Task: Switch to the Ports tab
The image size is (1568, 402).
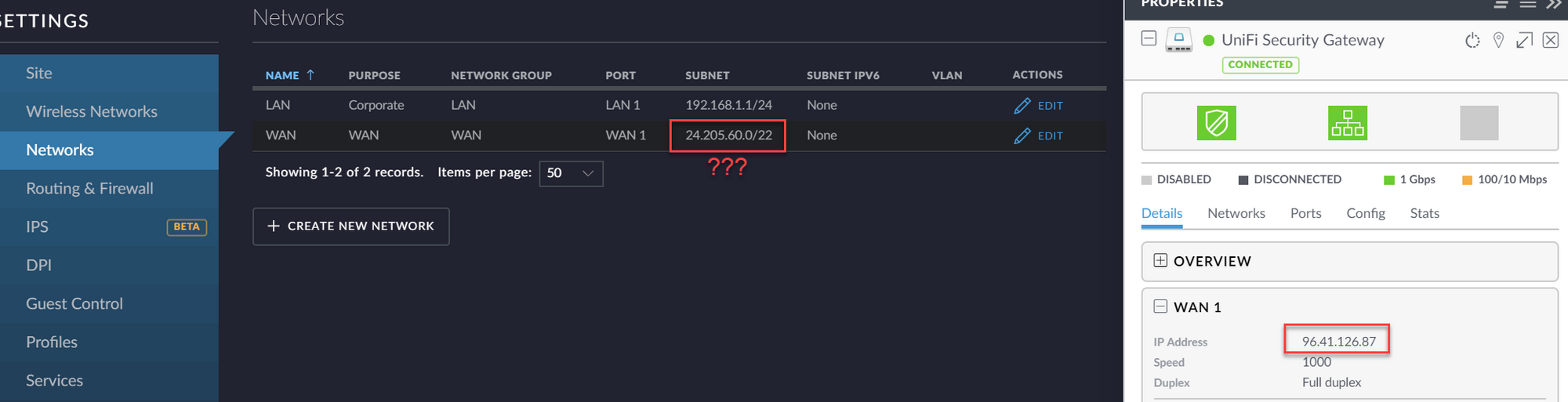Action: [x=1305, y=213]
